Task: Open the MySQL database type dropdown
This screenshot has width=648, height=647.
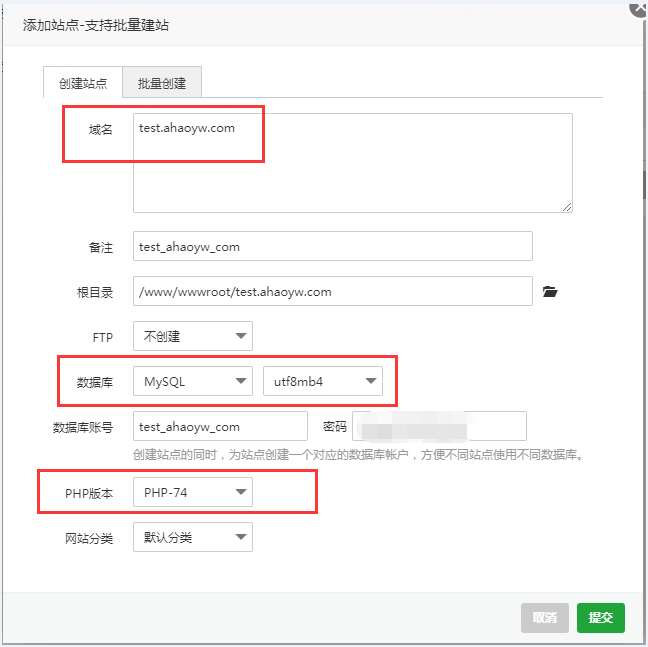Action: (x=193, y=381)
